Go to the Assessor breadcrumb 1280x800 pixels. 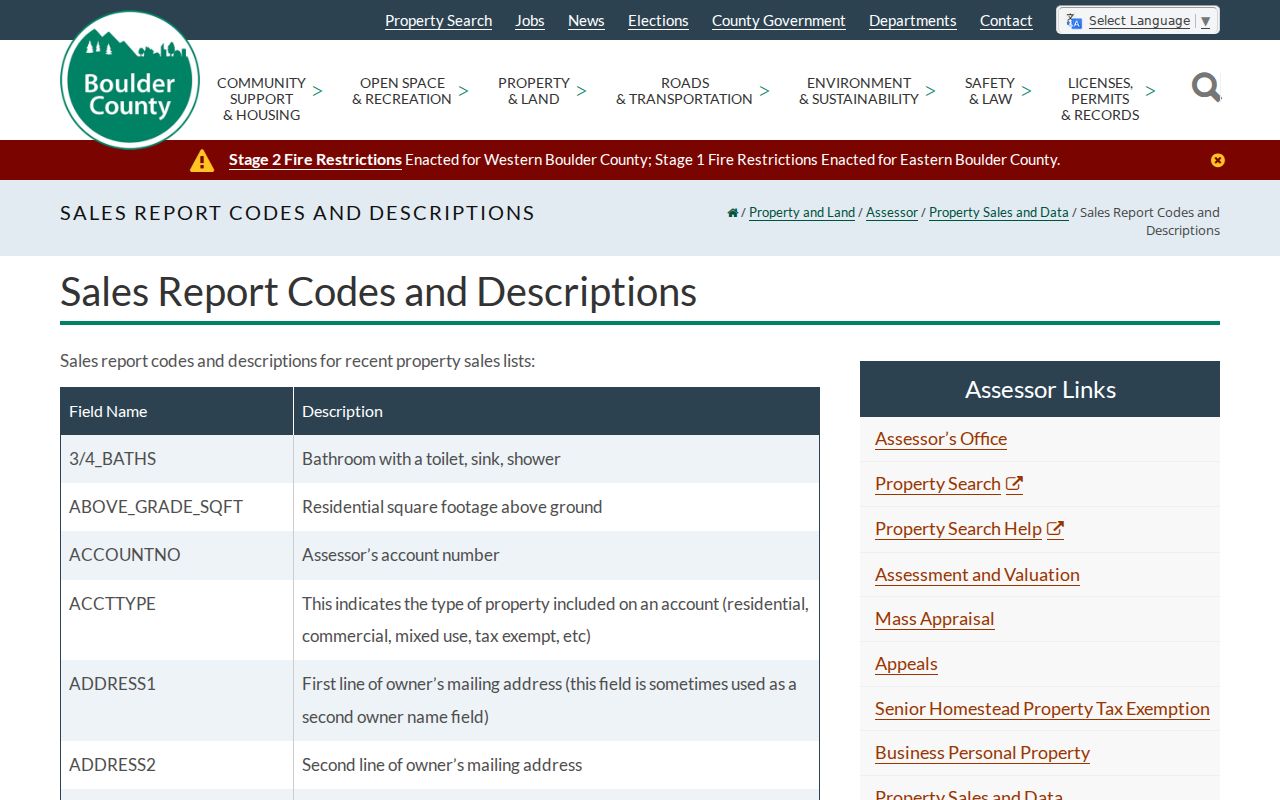[x=892, y=212]
